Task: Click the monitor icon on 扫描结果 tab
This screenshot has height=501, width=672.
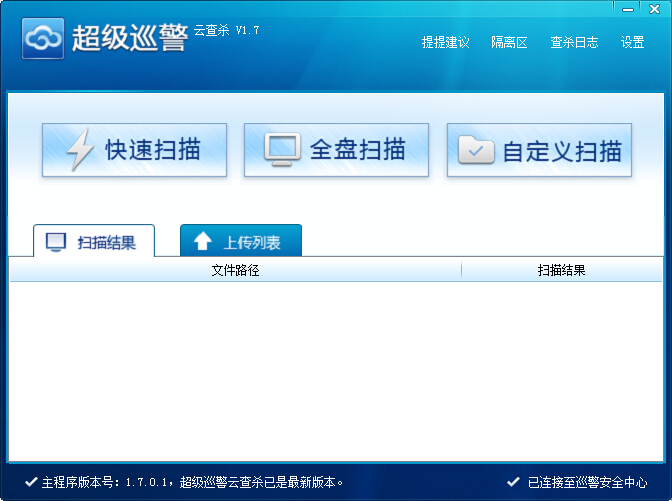Action: coord(57,241)
